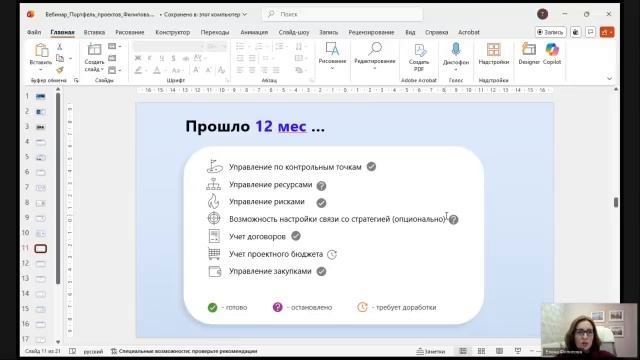The image size is (640, 360).
Task: Open Буфер обмена dialog launcher
Action: coord(76,80)
